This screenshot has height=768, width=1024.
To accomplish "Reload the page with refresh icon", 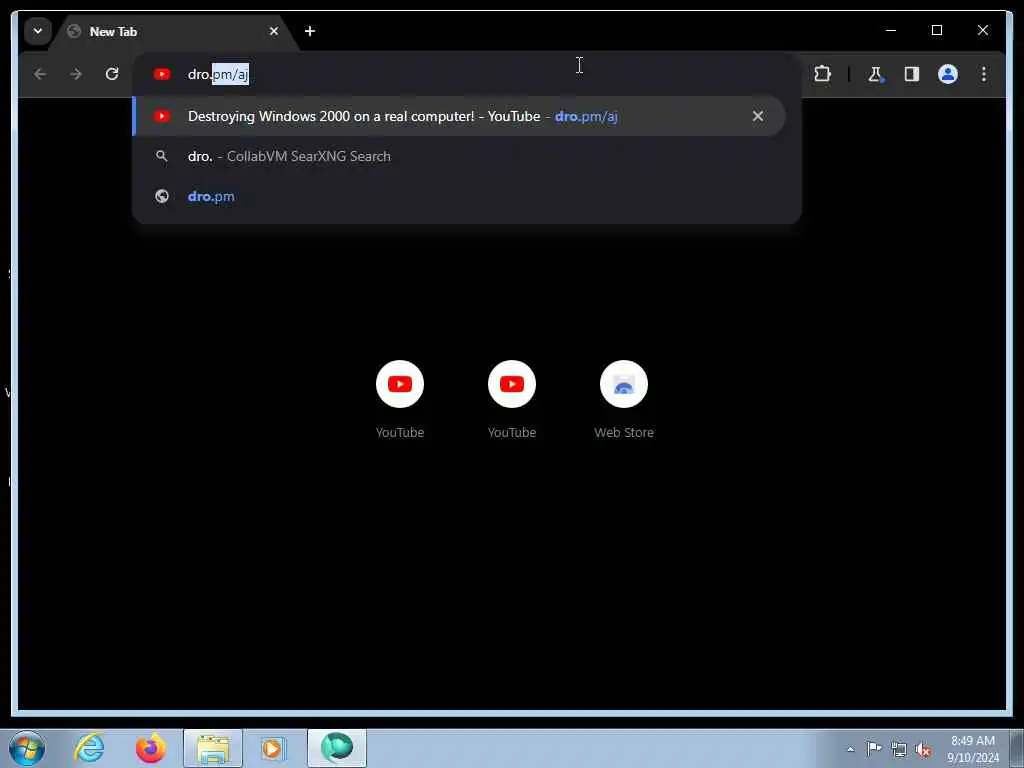I will tap(112, 74).
